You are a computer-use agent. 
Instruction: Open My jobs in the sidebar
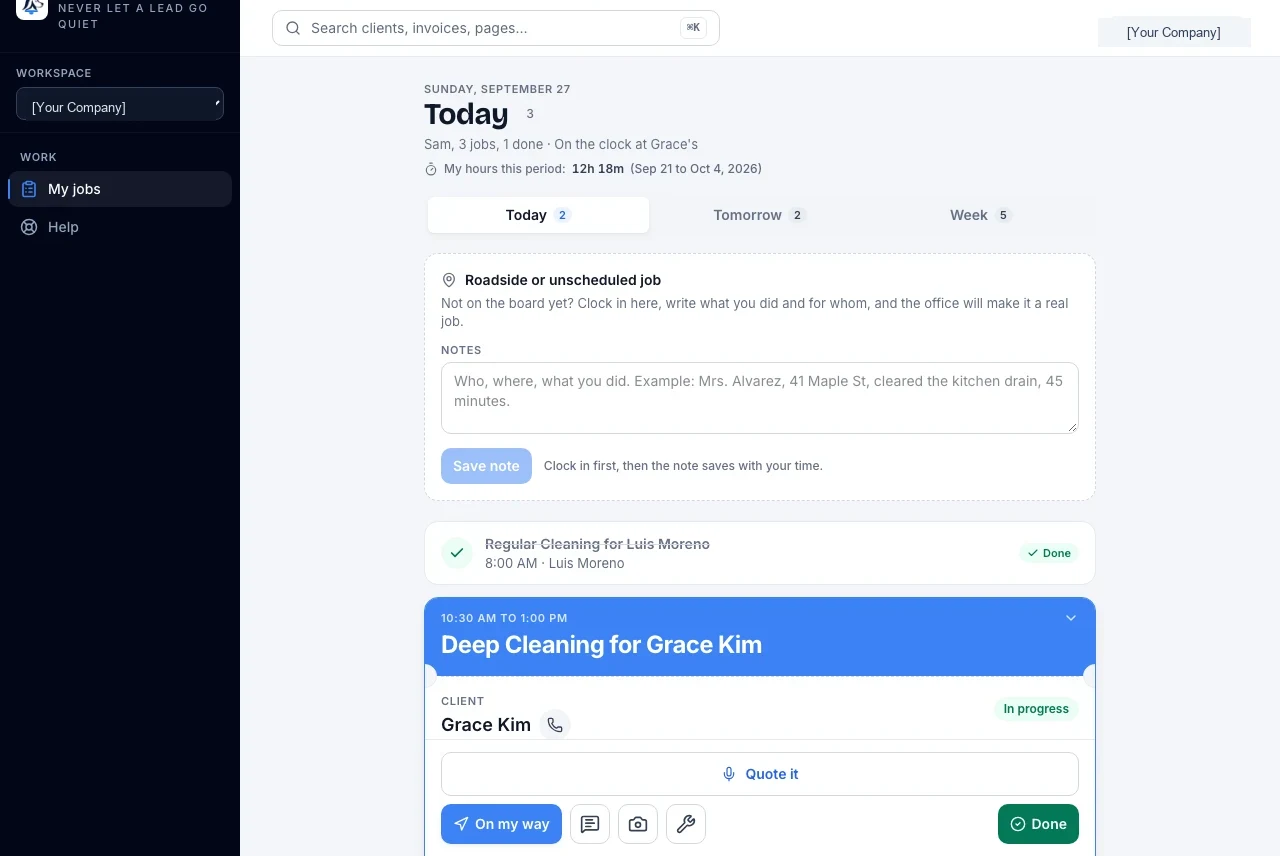(120, 189)
